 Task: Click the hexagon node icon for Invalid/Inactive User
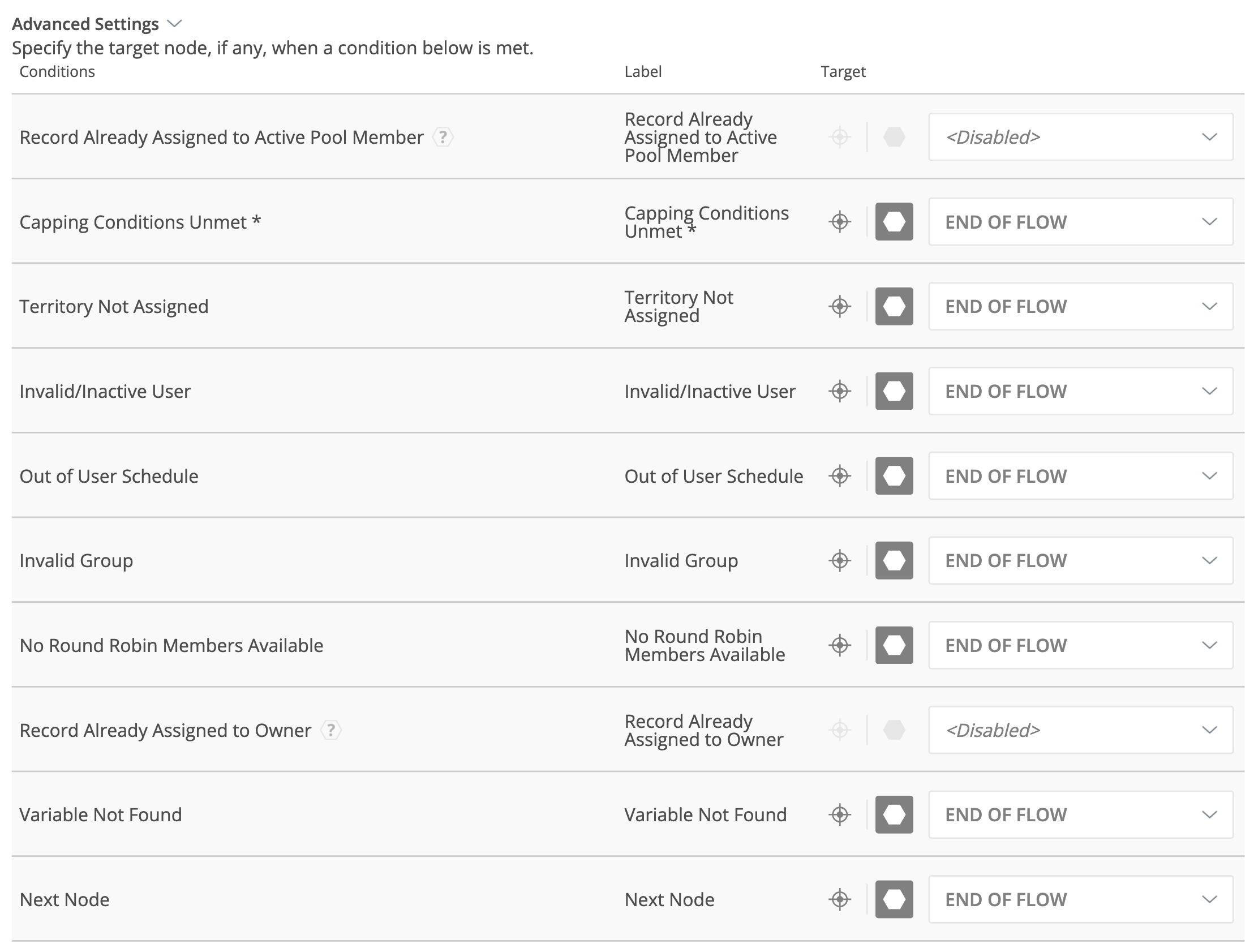894,391
